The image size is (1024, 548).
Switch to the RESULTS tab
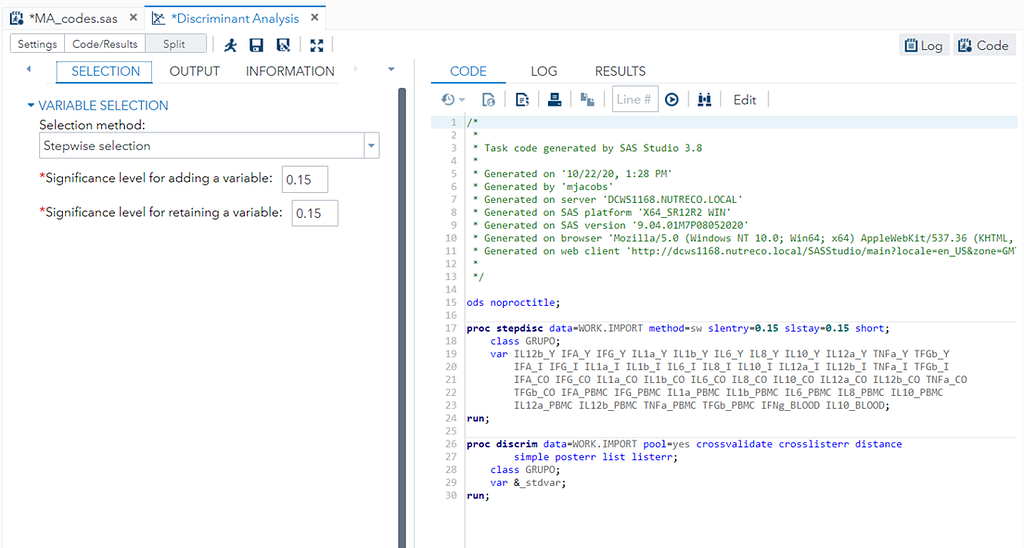tap(620, 71)
